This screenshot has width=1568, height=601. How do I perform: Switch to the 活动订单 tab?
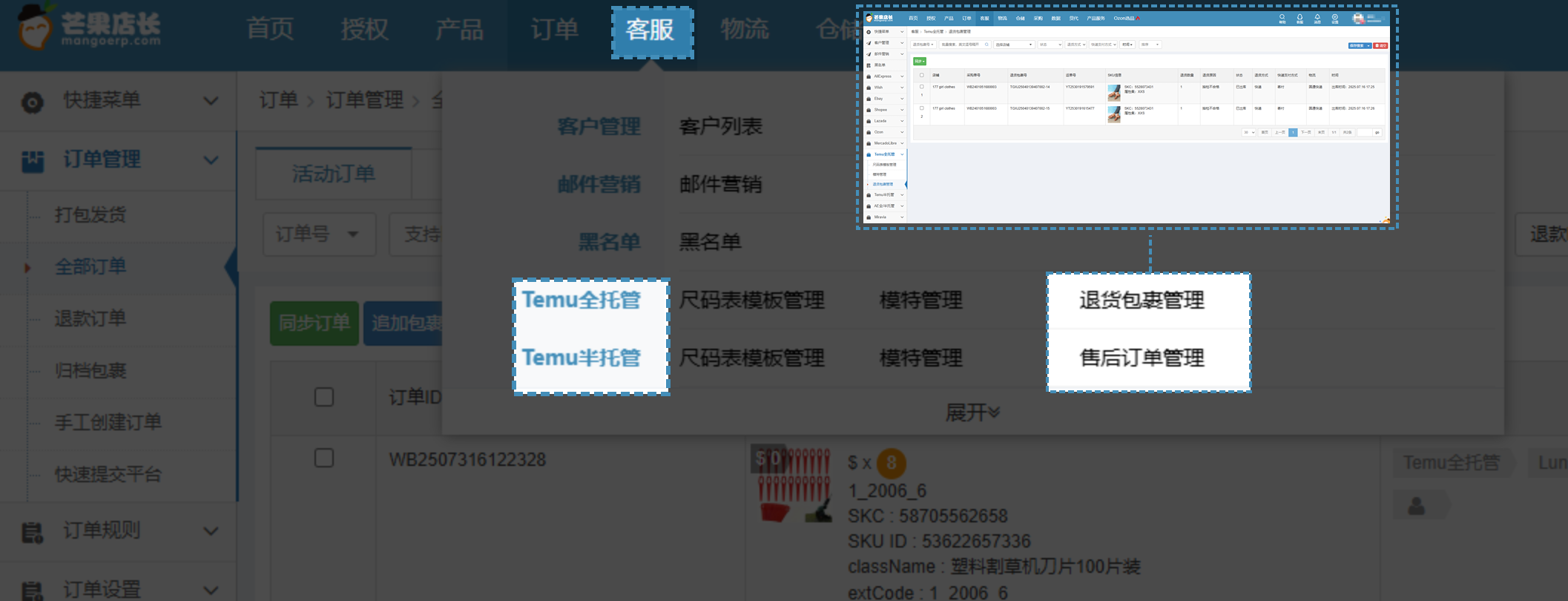pos(334,174)
